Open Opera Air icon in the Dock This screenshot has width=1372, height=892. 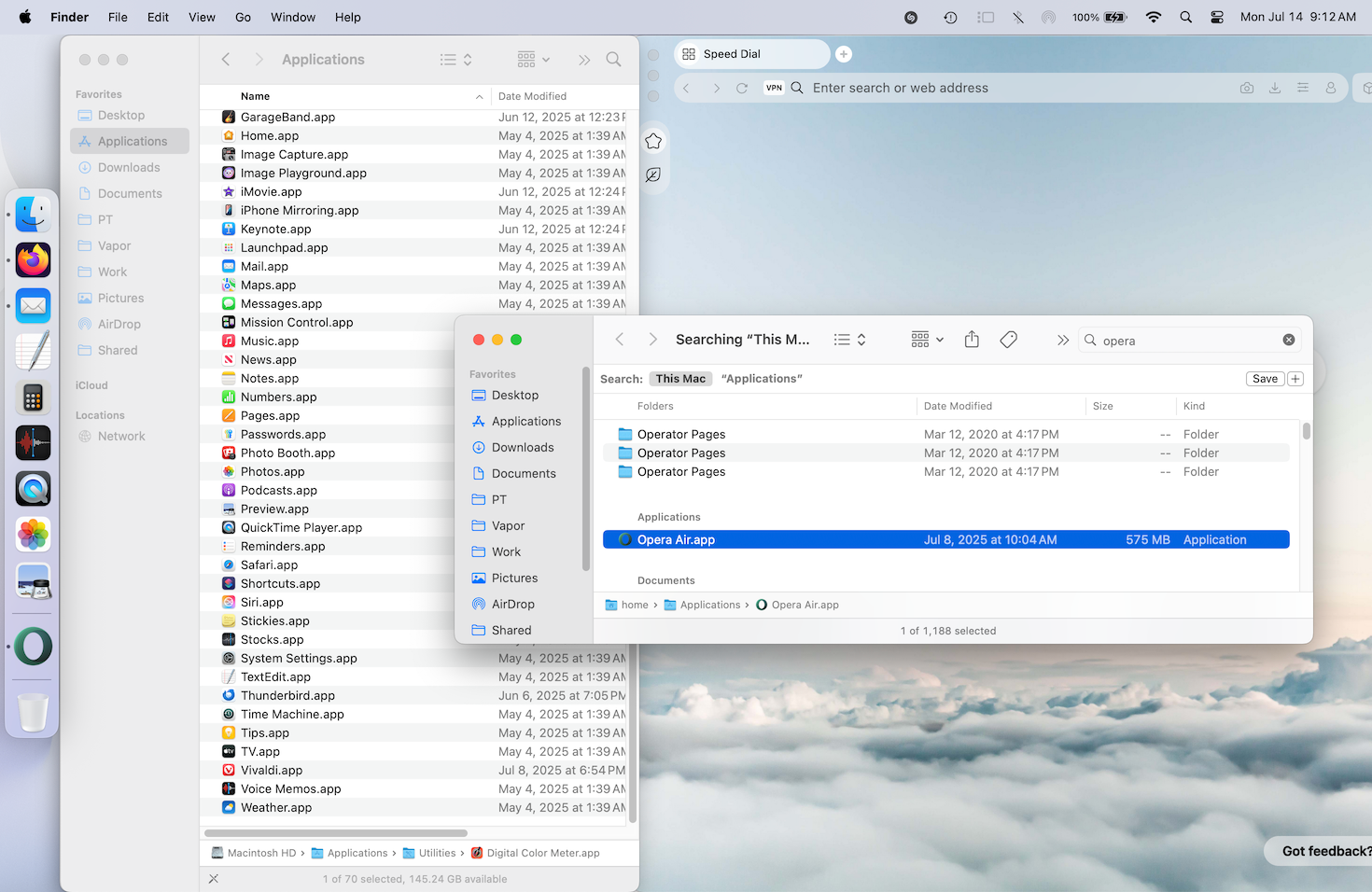[x=34, y=646]
